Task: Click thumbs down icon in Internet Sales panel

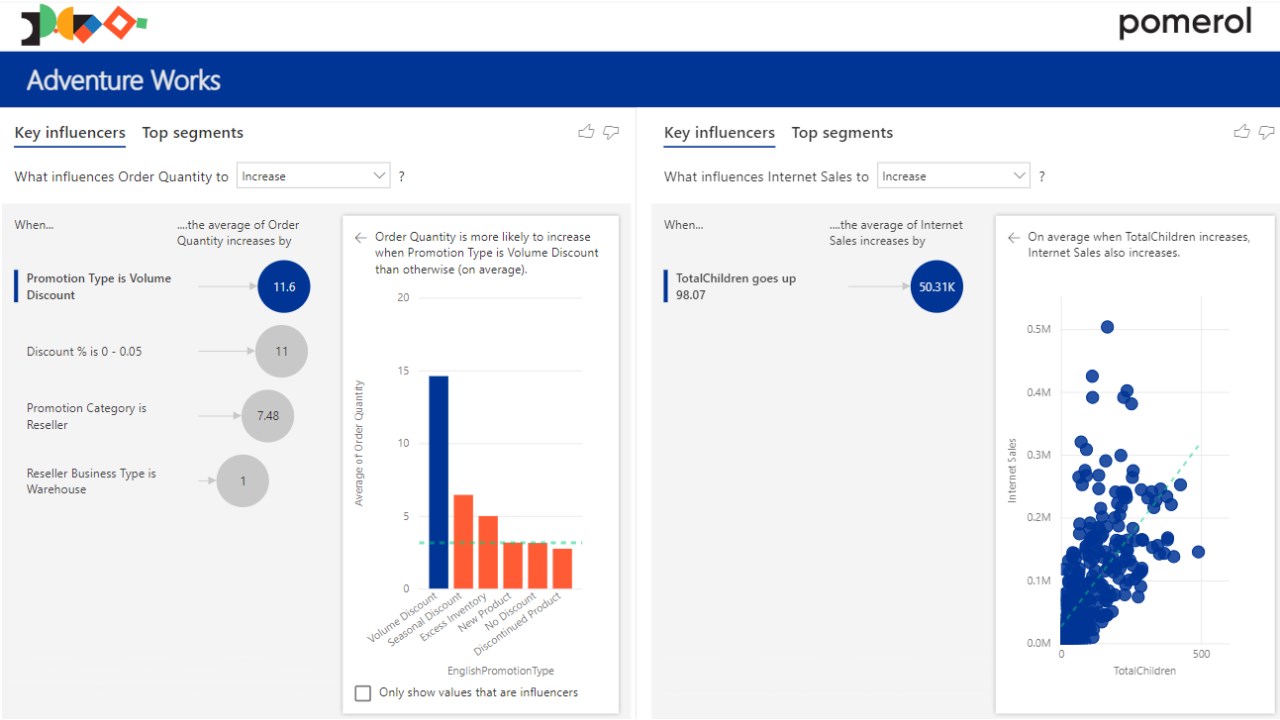Action: pyautogui.click(x=1267, y=132)
